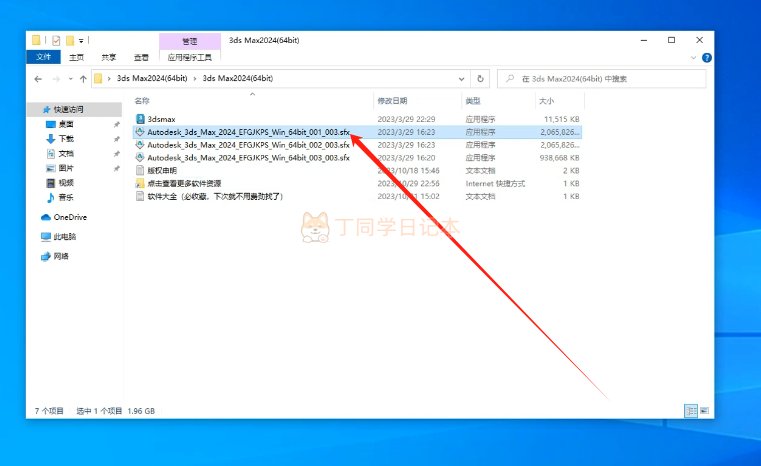
Task: Sort by the 大小 column header
Action: tap(546, 101)
